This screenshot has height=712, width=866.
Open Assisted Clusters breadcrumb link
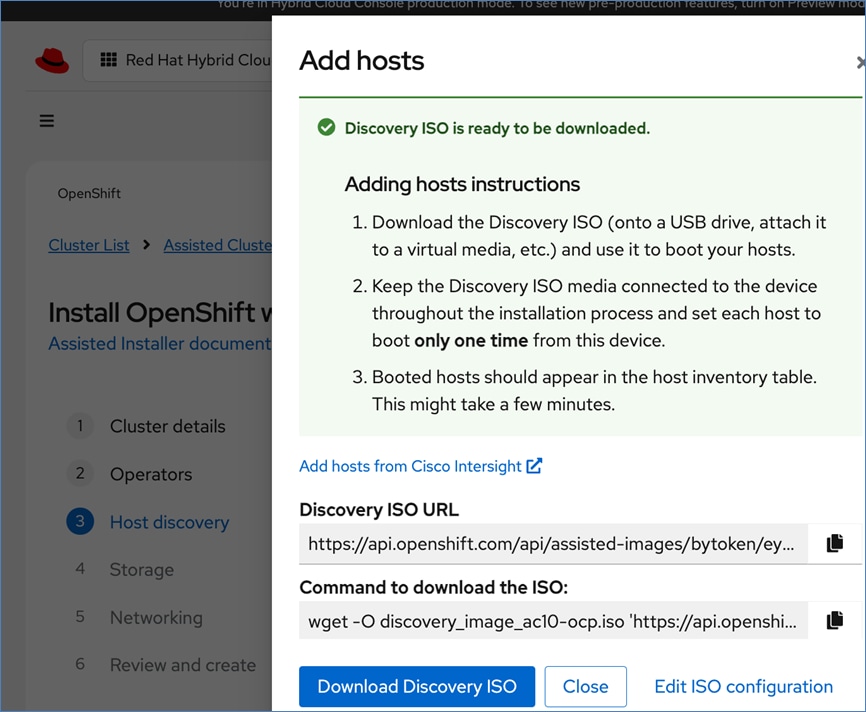click(x=218, y=245)
